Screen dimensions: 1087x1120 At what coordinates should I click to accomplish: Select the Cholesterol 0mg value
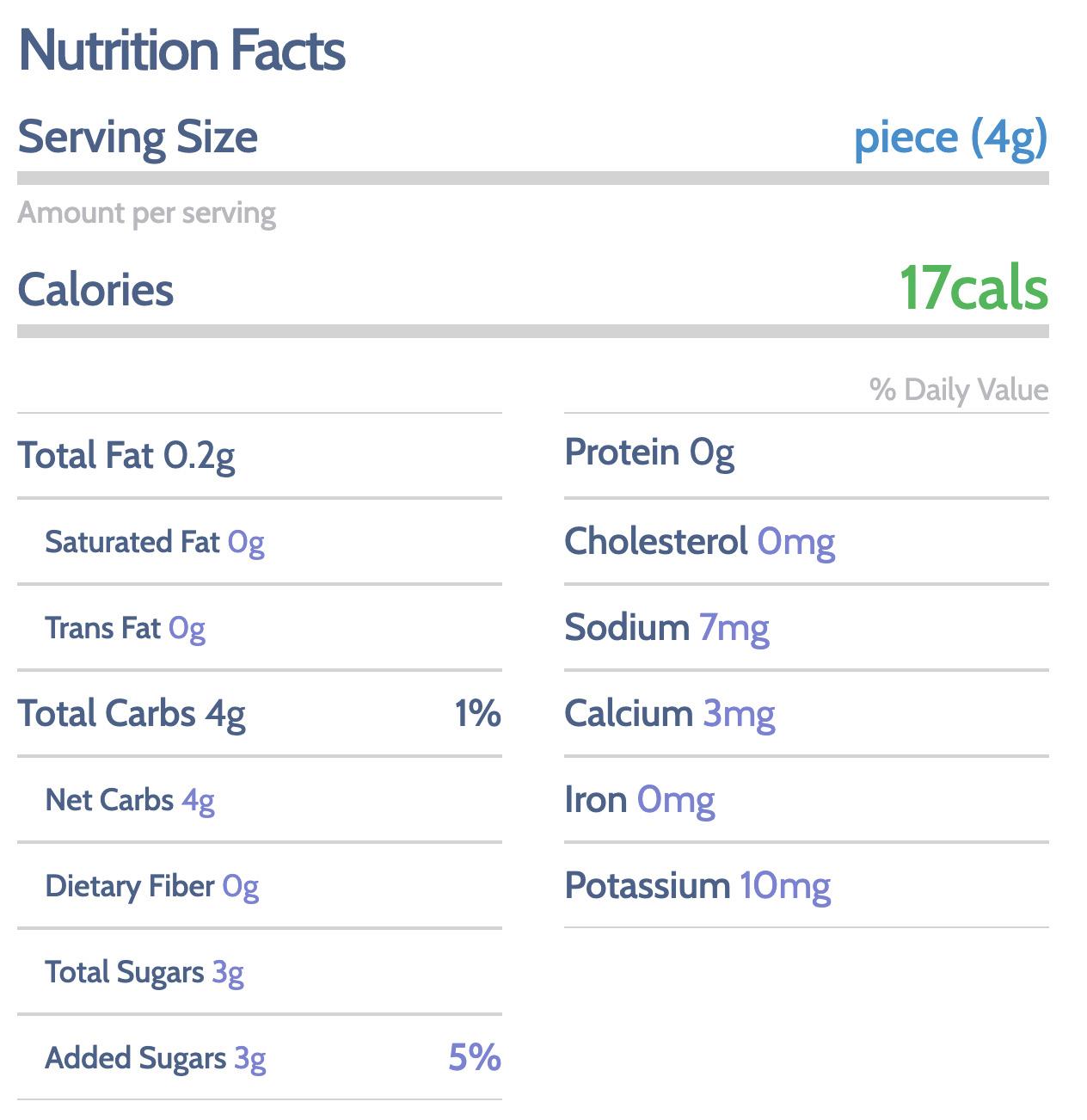[x=795, y=543]
